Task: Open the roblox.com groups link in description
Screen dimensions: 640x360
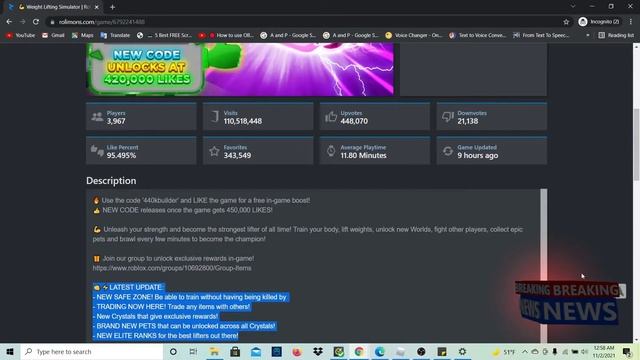Action: click(172, 268)
